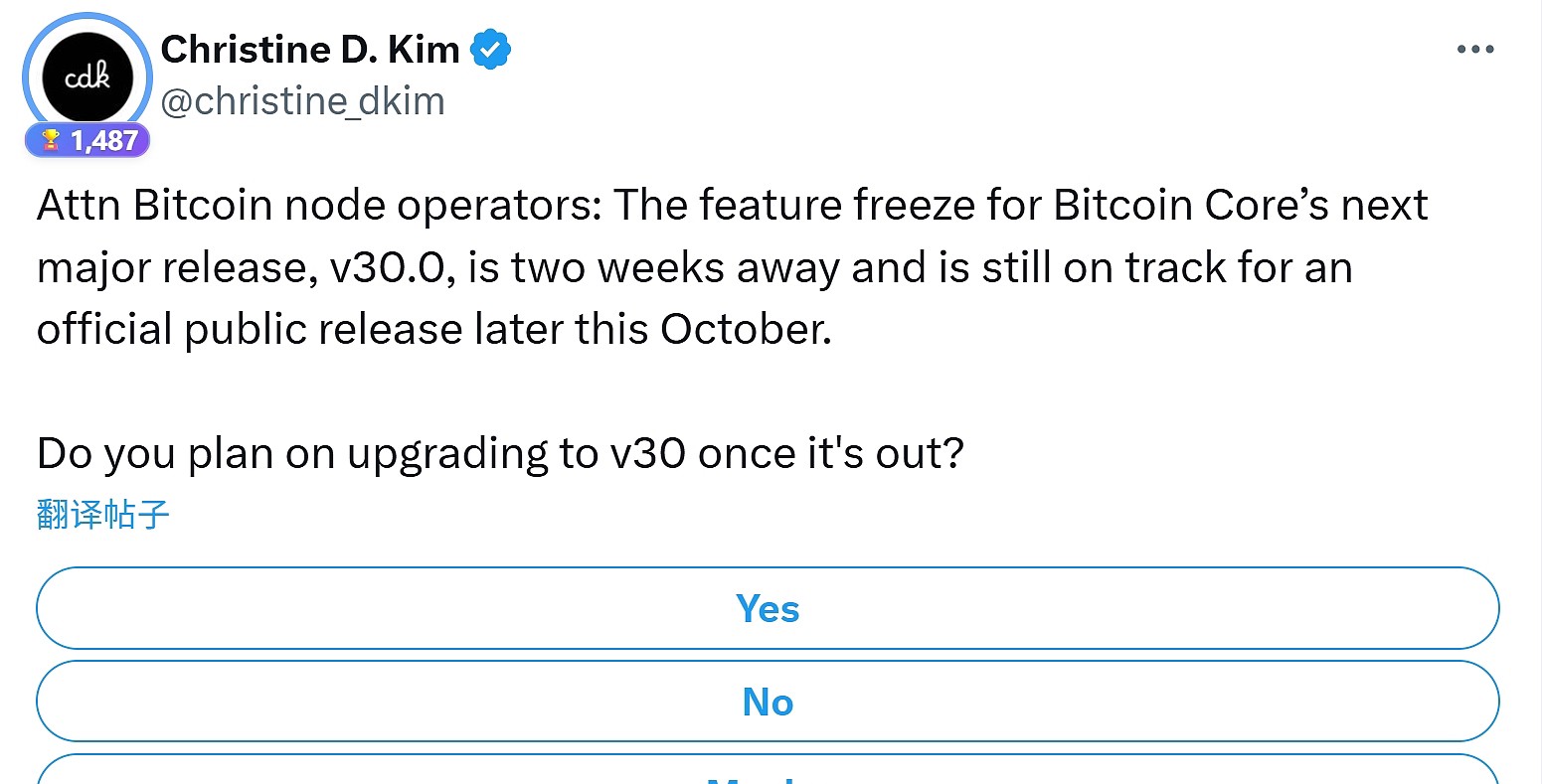Open Christine D. Kim's profile name

[308, 48]
